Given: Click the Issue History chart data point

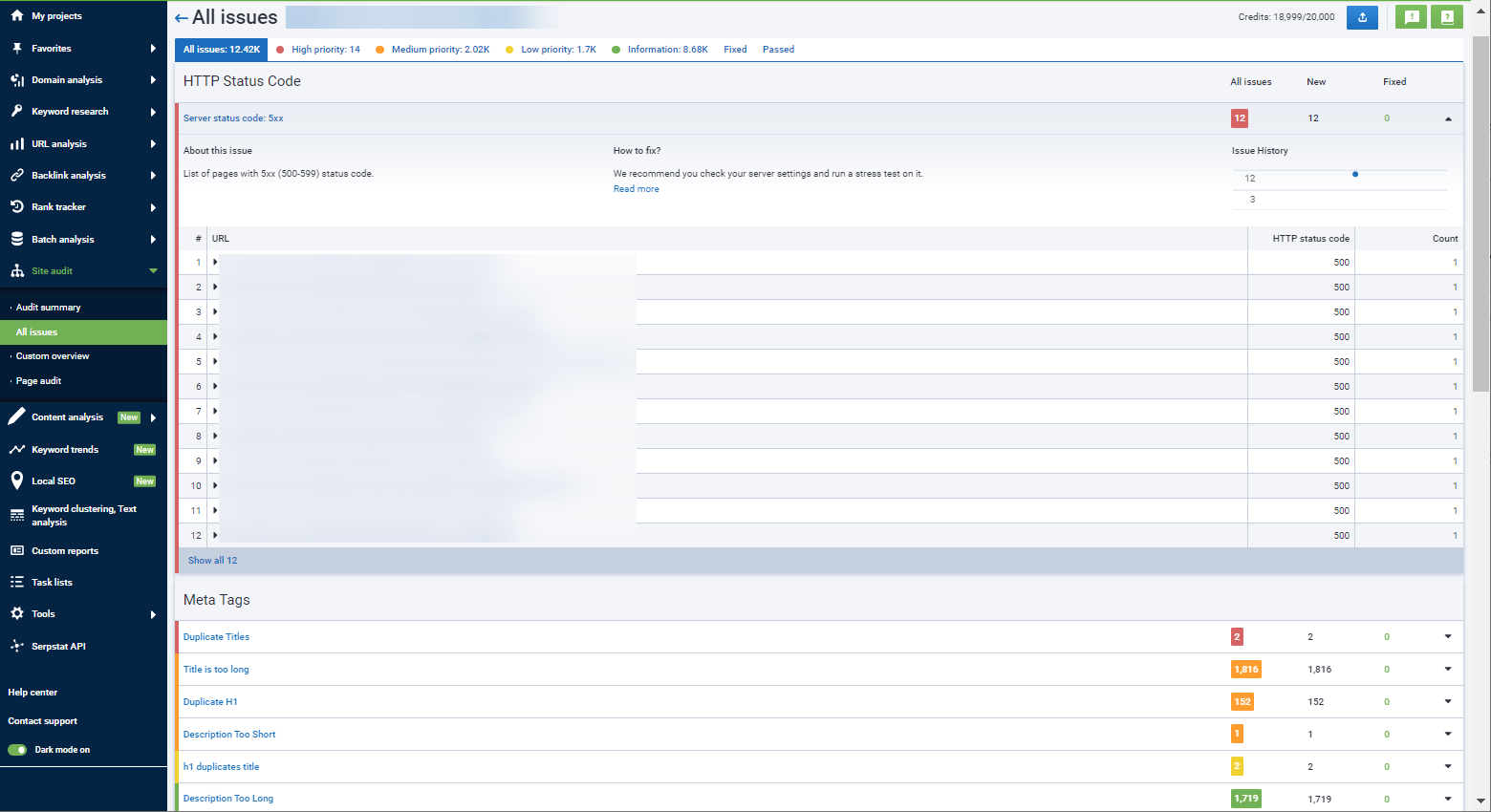Looking at the screenshot, I should [1355, 174].
